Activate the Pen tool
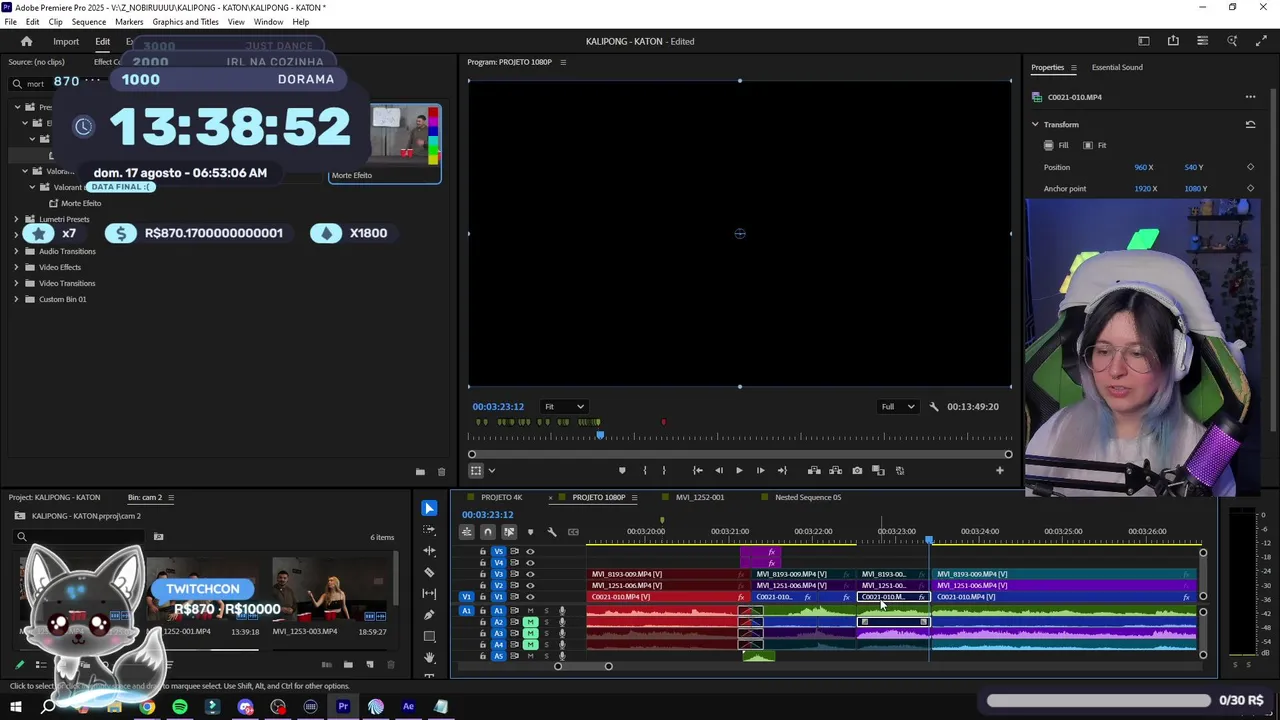 [x=429, y=615]
